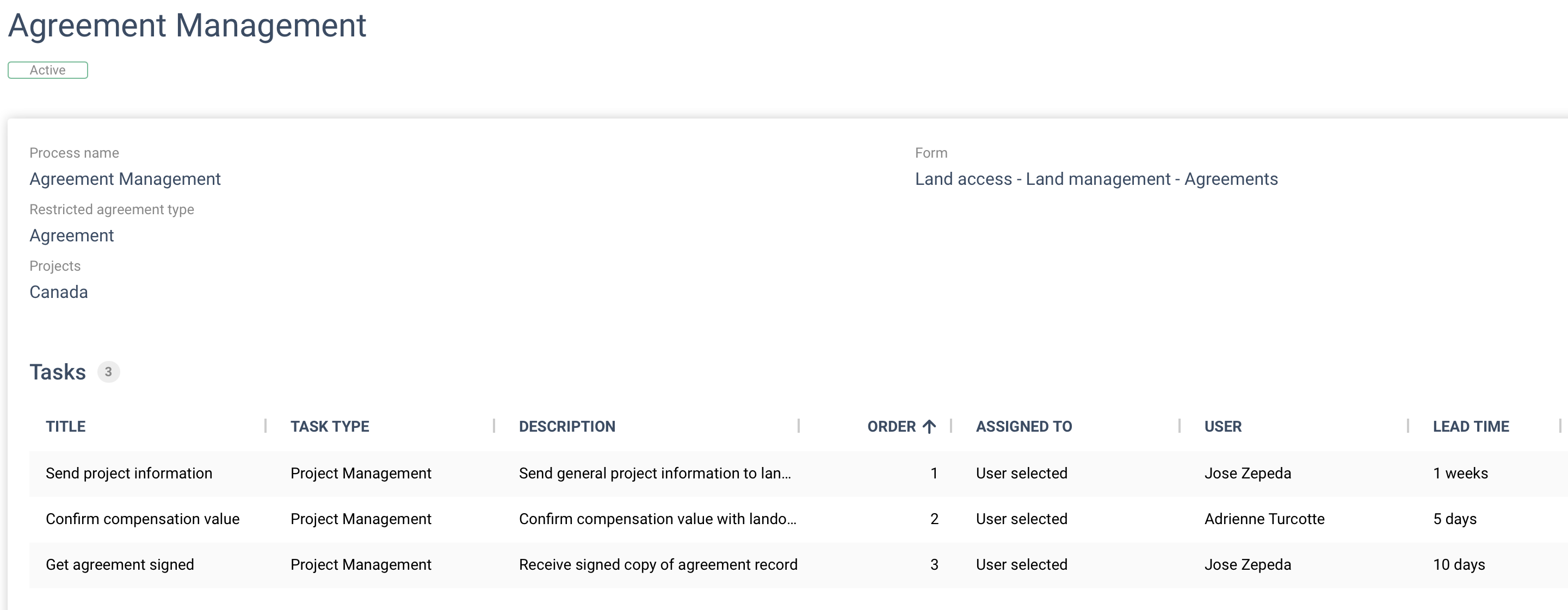Select Adrienne Turcotte in the user column
Viewport: 1568px width, 610px height.
1264,519
